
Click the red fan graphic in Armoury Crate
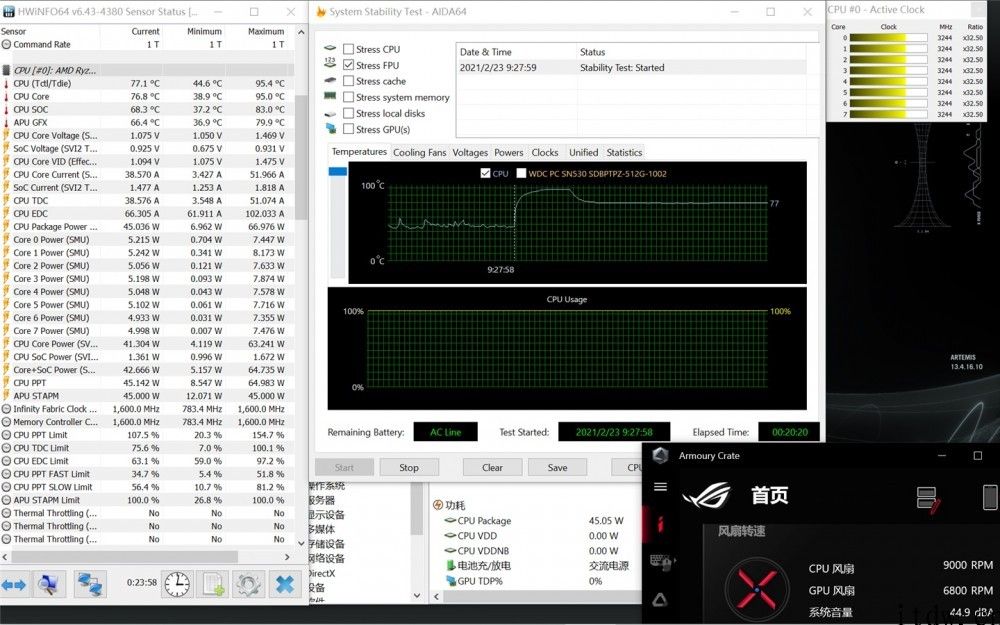coord(757,587)
